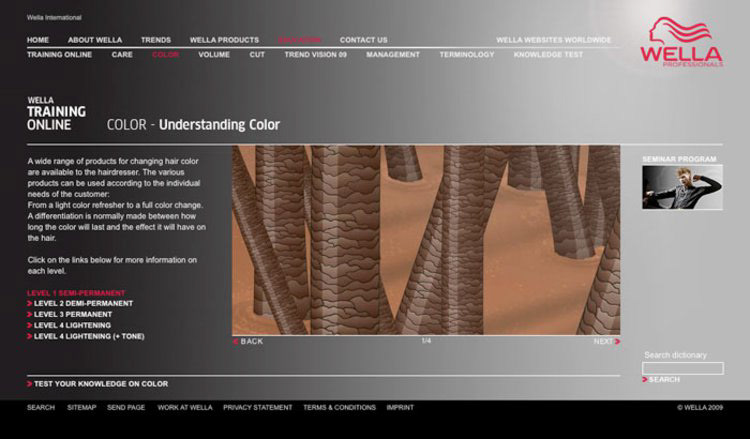This screenshot has height=439, width=750.
Task: Open the CONTACT US page
Action: [x=364, y=40]
